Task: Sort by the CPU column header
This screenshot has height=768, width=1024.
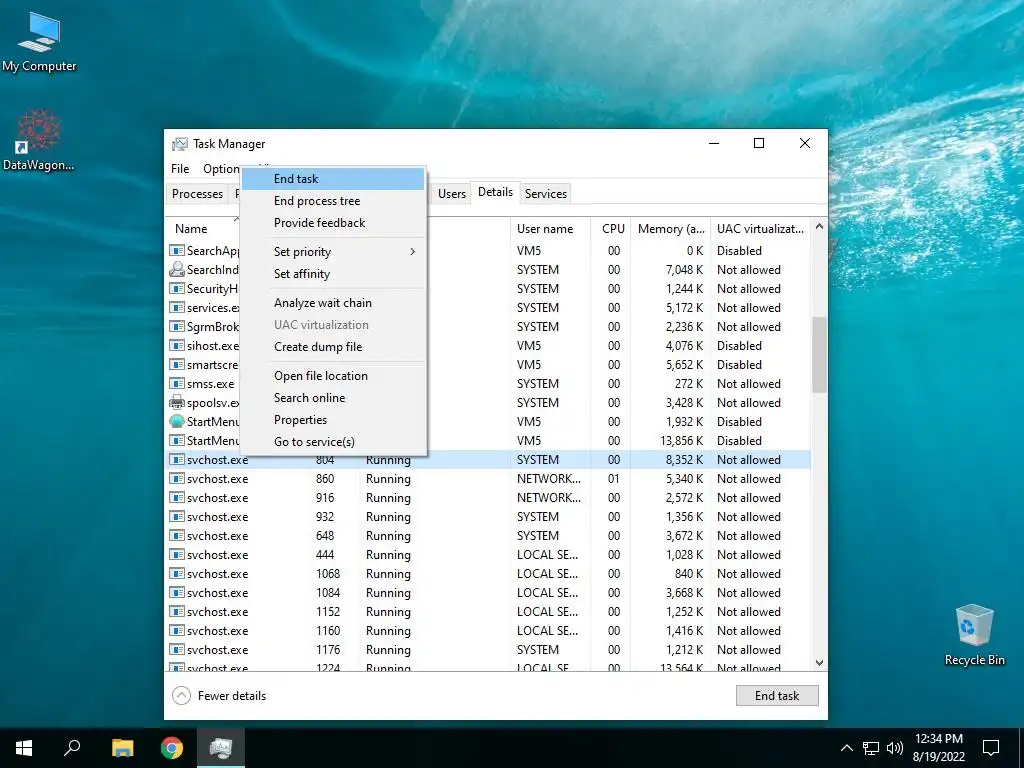Action: [x=613, y=229]
